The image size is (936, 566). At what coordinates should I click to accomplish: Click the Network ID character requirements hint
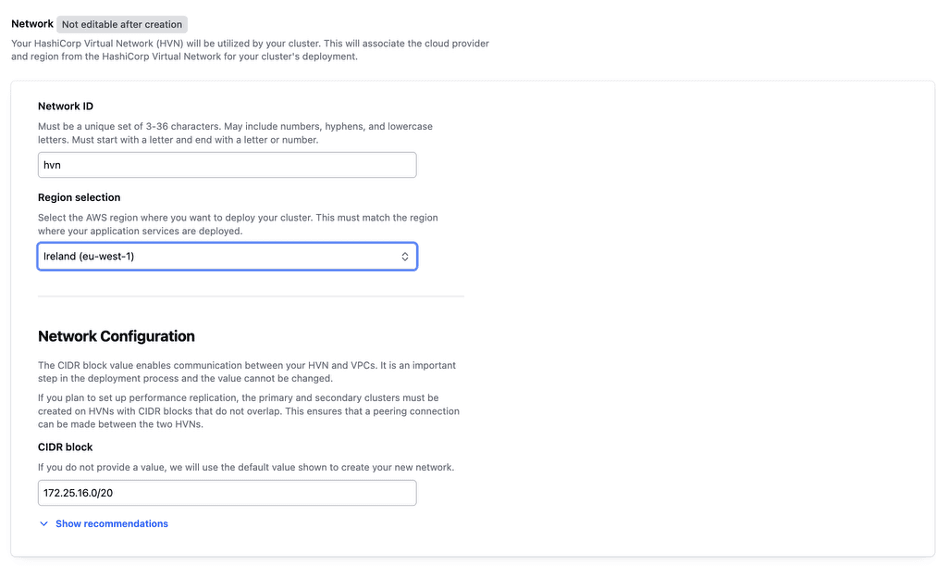235,133
